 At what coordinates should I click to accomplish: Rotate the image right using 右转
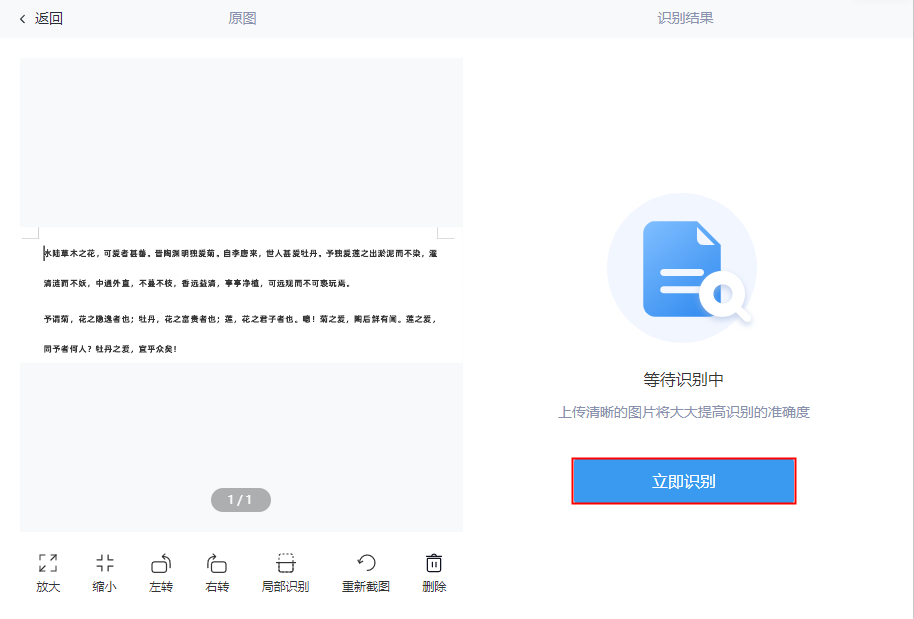point(218,563)
